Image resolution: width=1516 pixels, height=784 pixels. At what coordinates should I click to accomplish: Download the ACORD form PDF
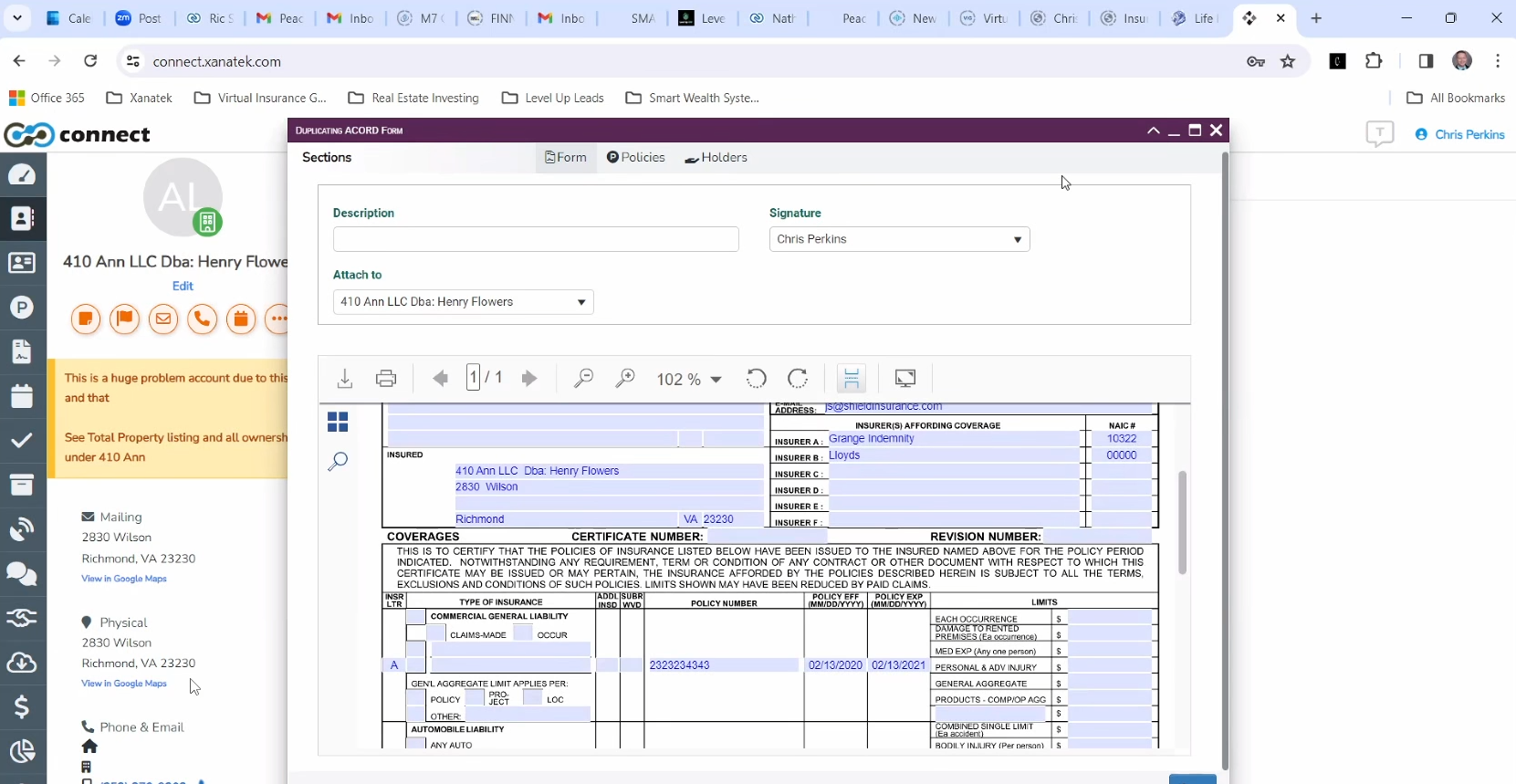tap(345, 378)
